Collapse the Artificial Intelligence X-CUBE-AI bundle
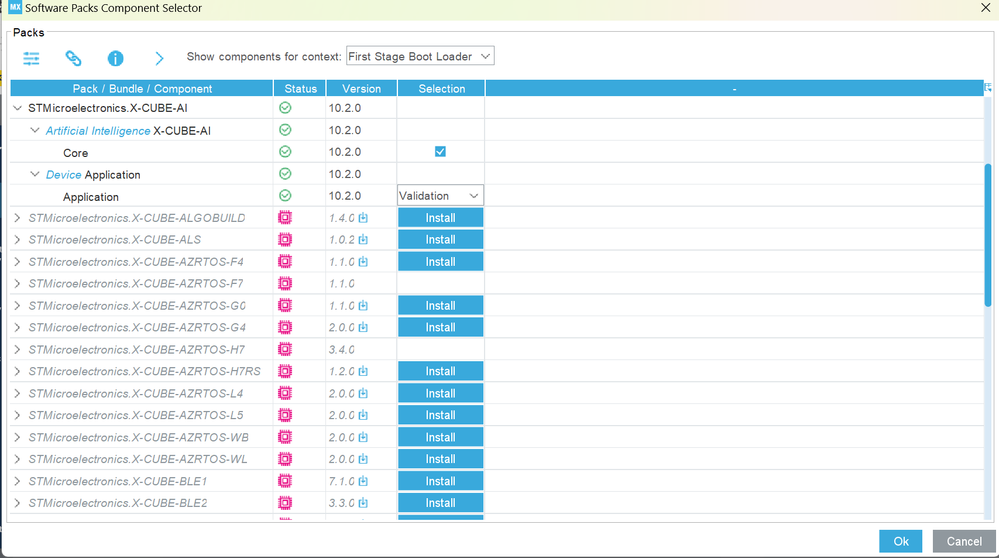 pos(35,130)
